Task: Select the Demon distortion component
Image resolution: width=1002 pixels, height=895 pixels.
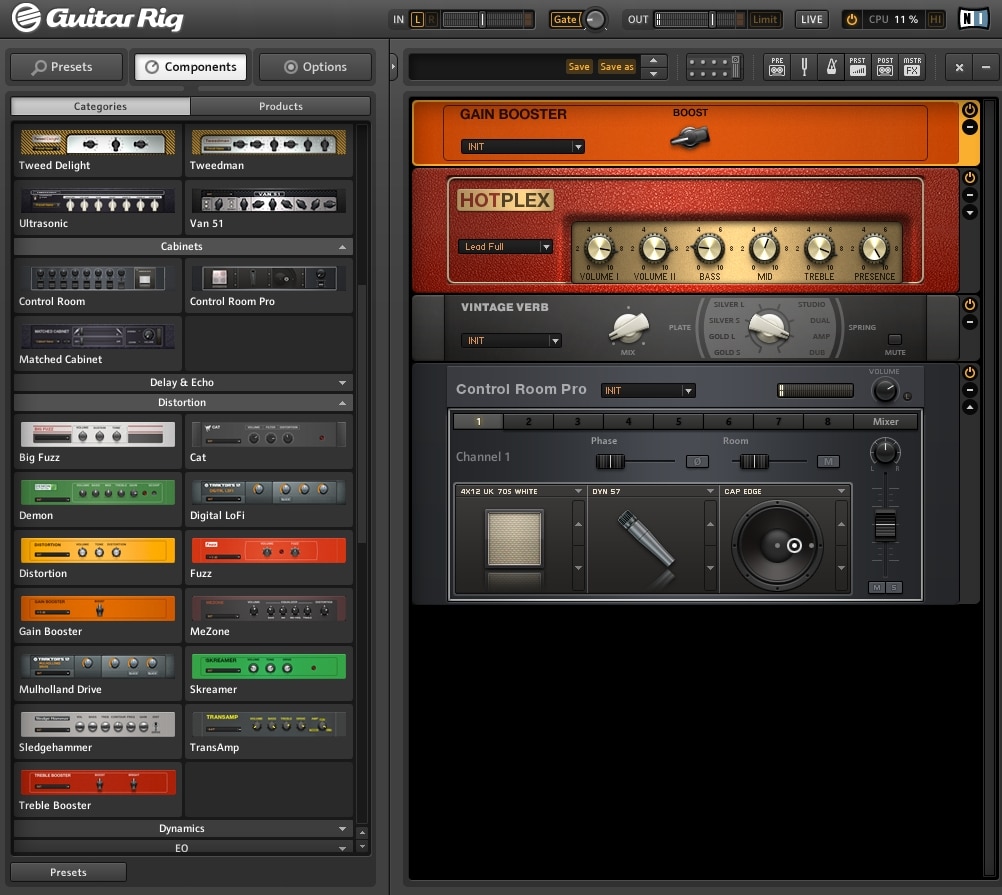Action: click(x=98, y=500)
